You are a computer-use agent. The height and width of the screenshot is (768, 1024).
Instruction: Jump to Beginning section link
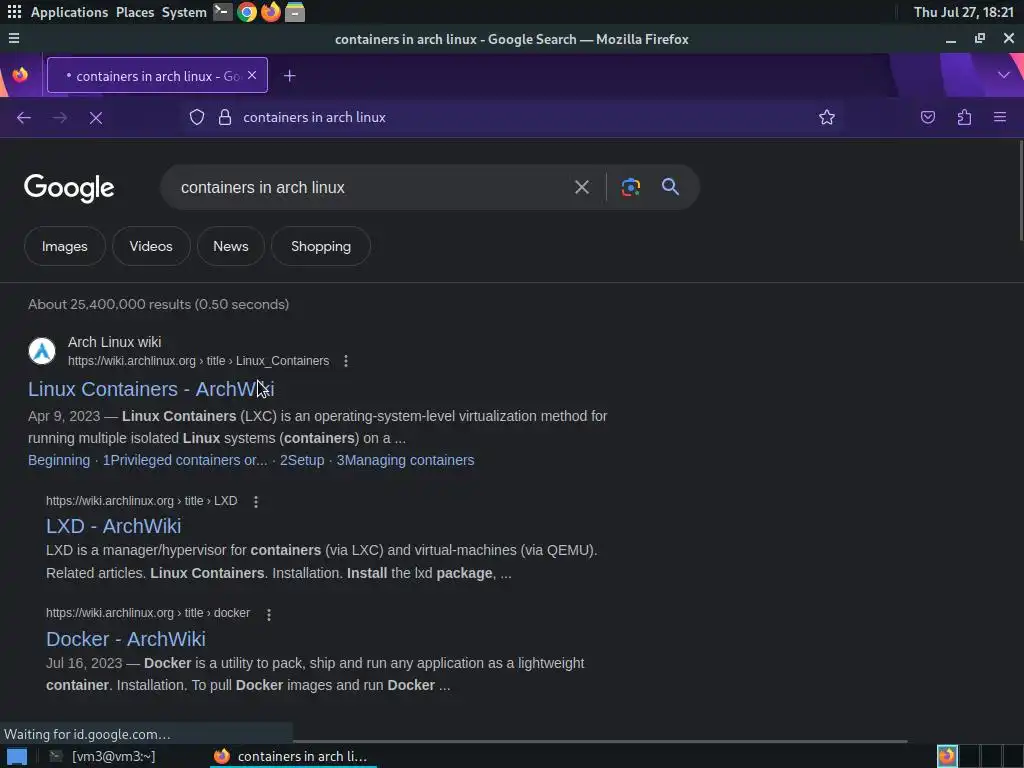[x=59, y=460]
